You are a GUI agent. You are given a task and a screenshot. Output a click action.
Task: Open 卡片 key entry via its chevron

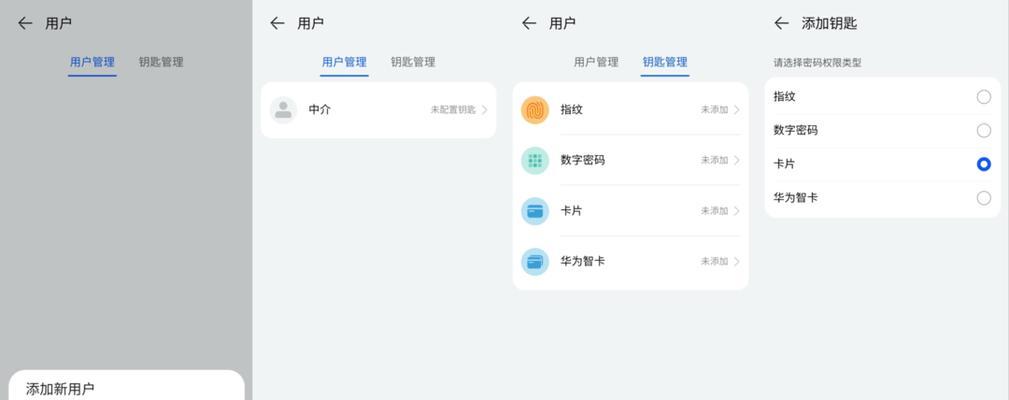click(x=737, y=211)
